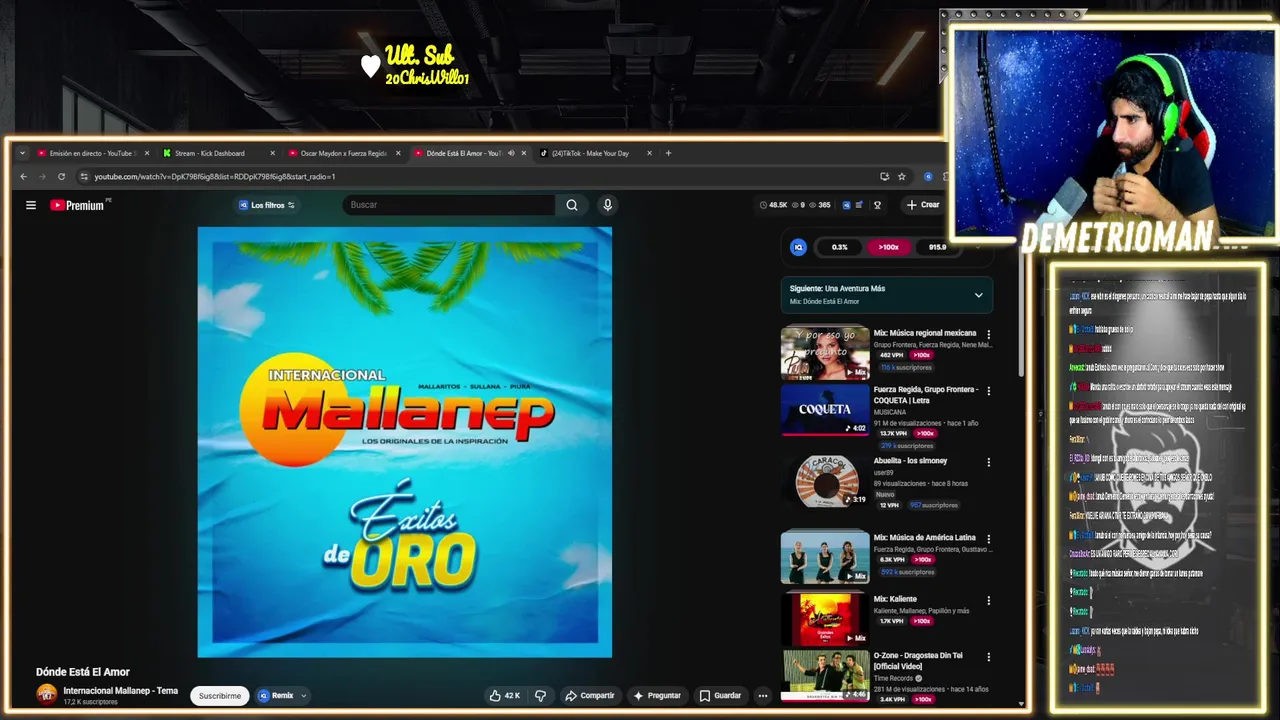Click the Compartir share button
This screenshot has width=1280, height=720.
coord(589,695)
